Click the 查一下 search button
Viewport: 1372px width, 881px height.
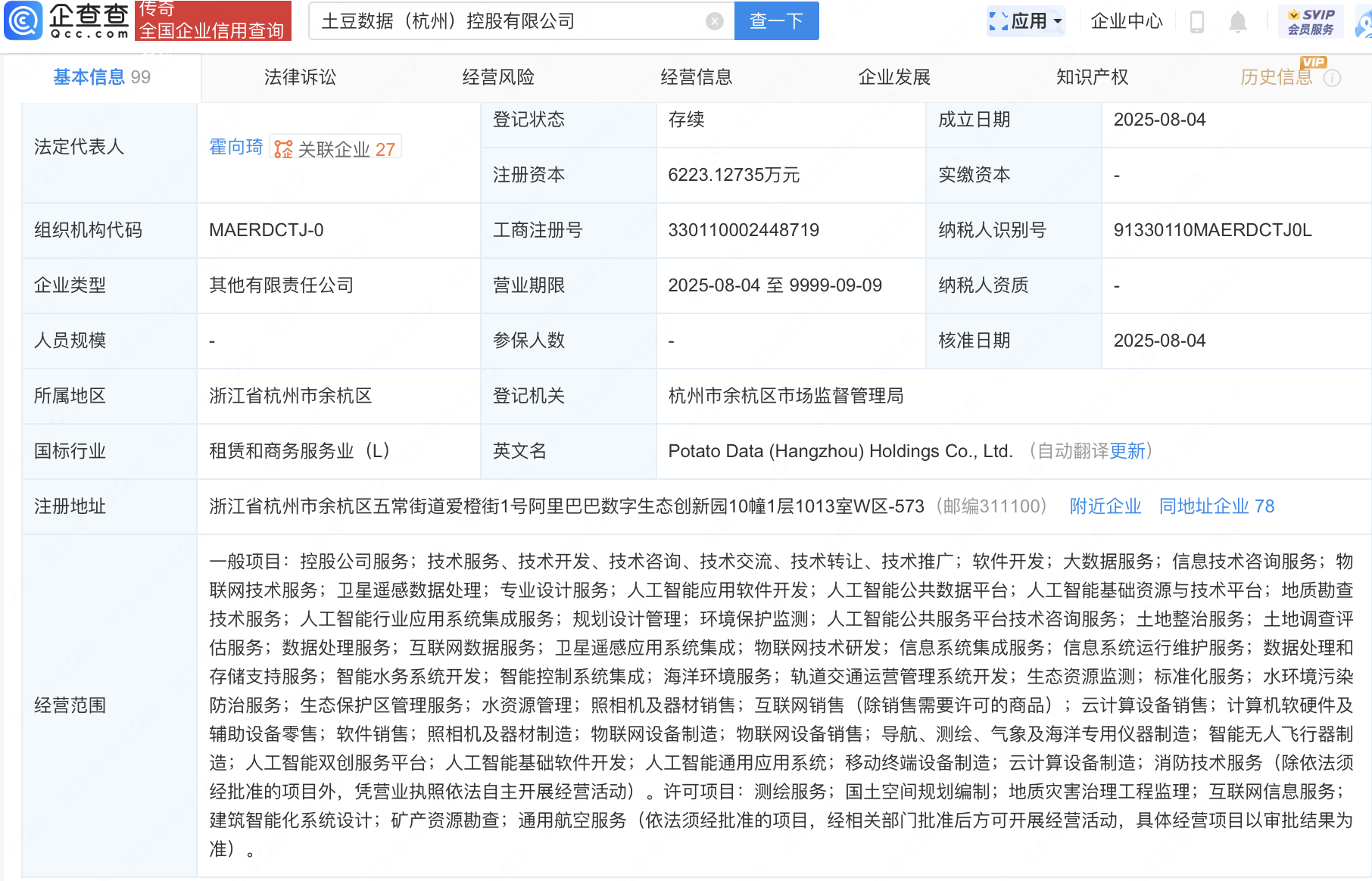click(x=776, y=21)
